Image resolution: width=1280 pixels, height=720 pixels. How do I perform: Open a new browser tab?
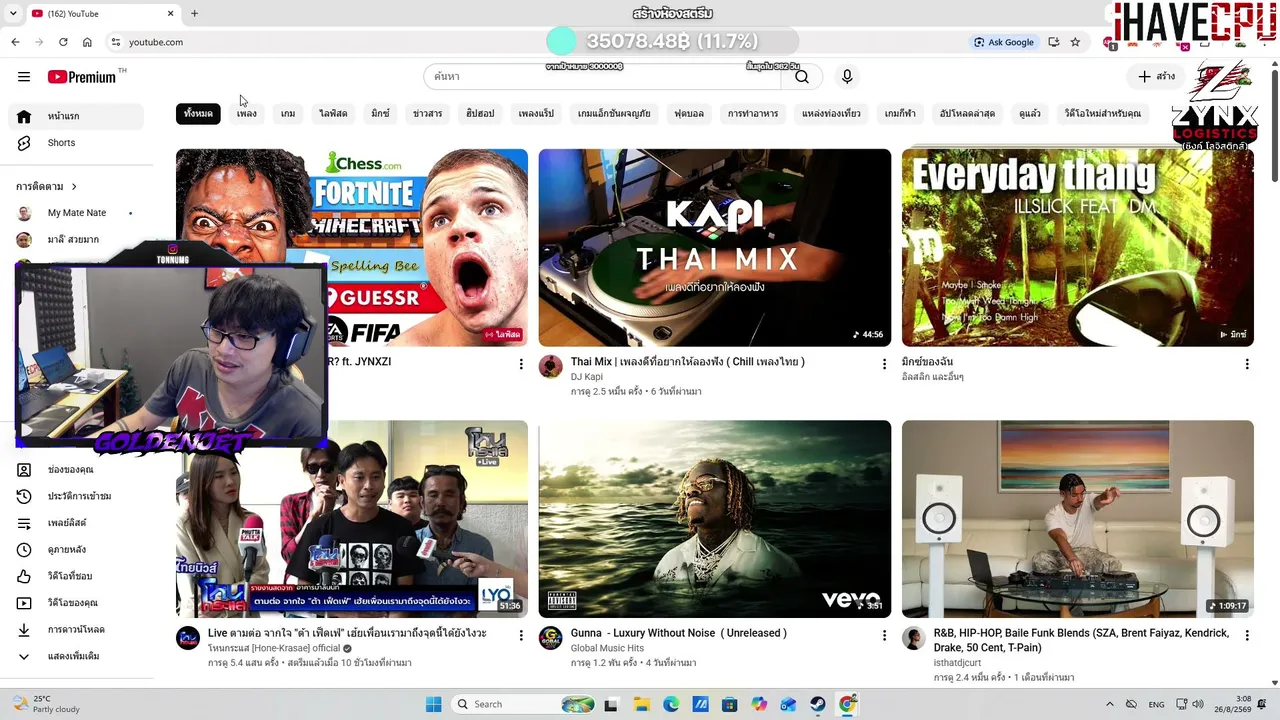[194, 14]
